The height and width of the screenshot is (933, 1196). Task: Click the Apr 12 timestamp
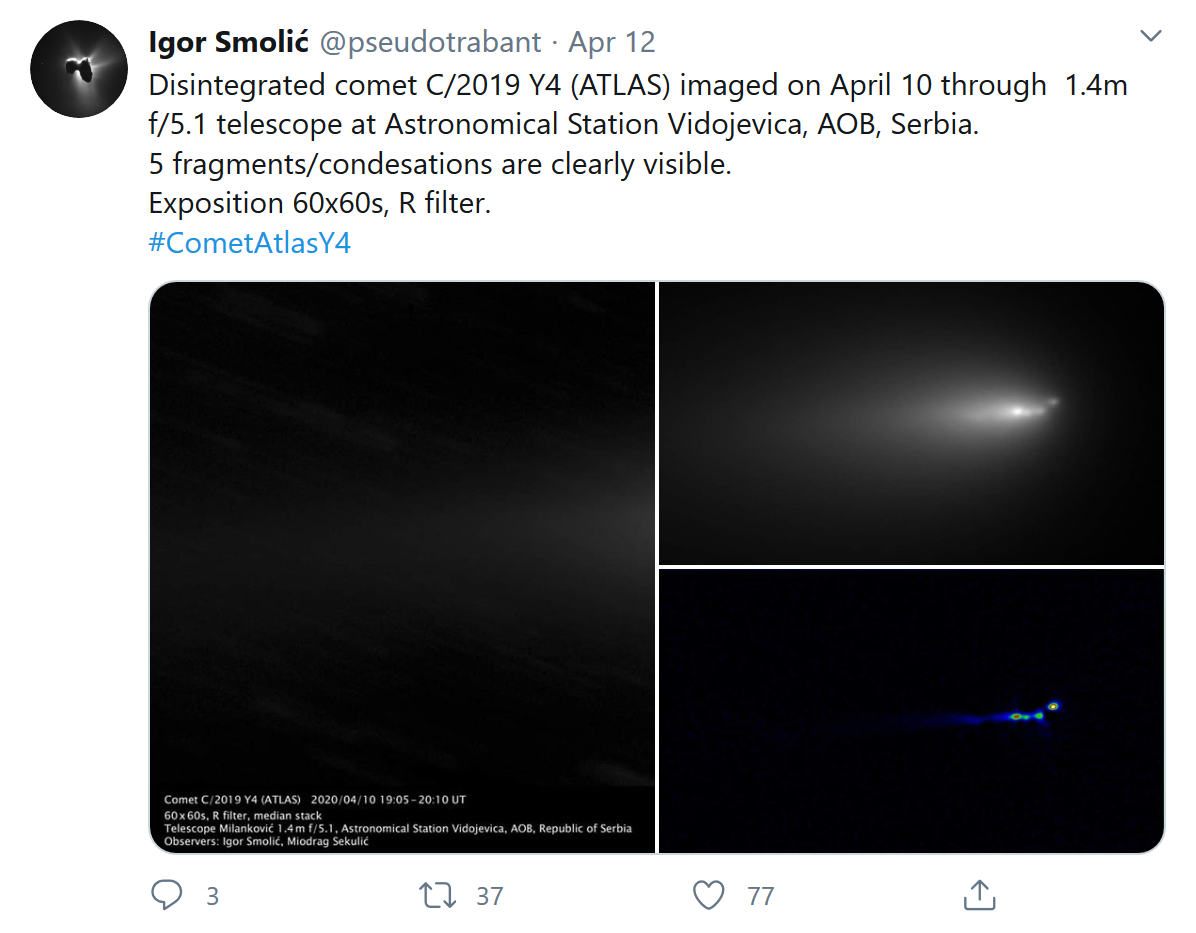point(612,42)
